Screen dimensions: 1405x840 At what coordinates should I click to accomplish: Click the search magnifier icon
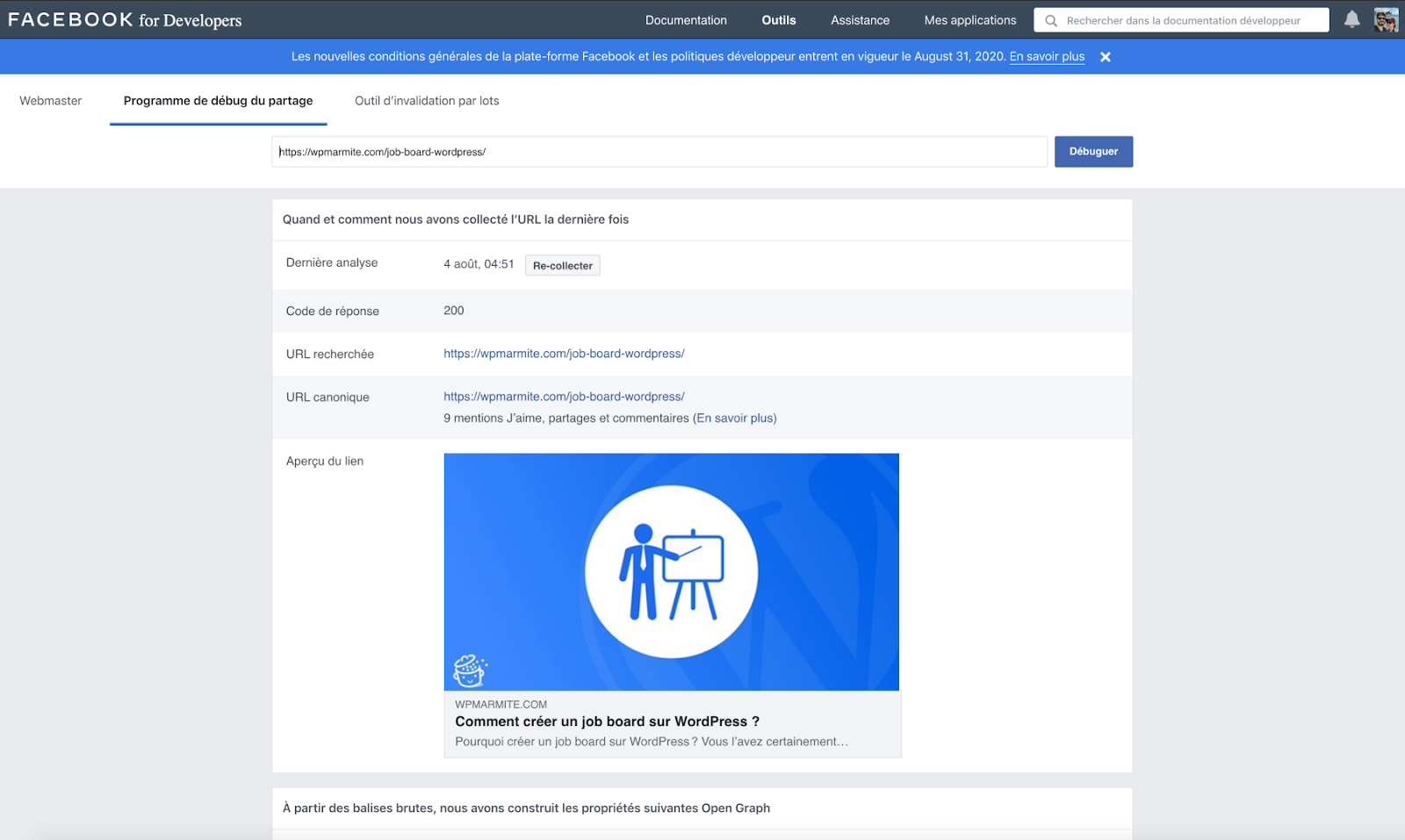pyautogui.click(x=1050, y=20)
